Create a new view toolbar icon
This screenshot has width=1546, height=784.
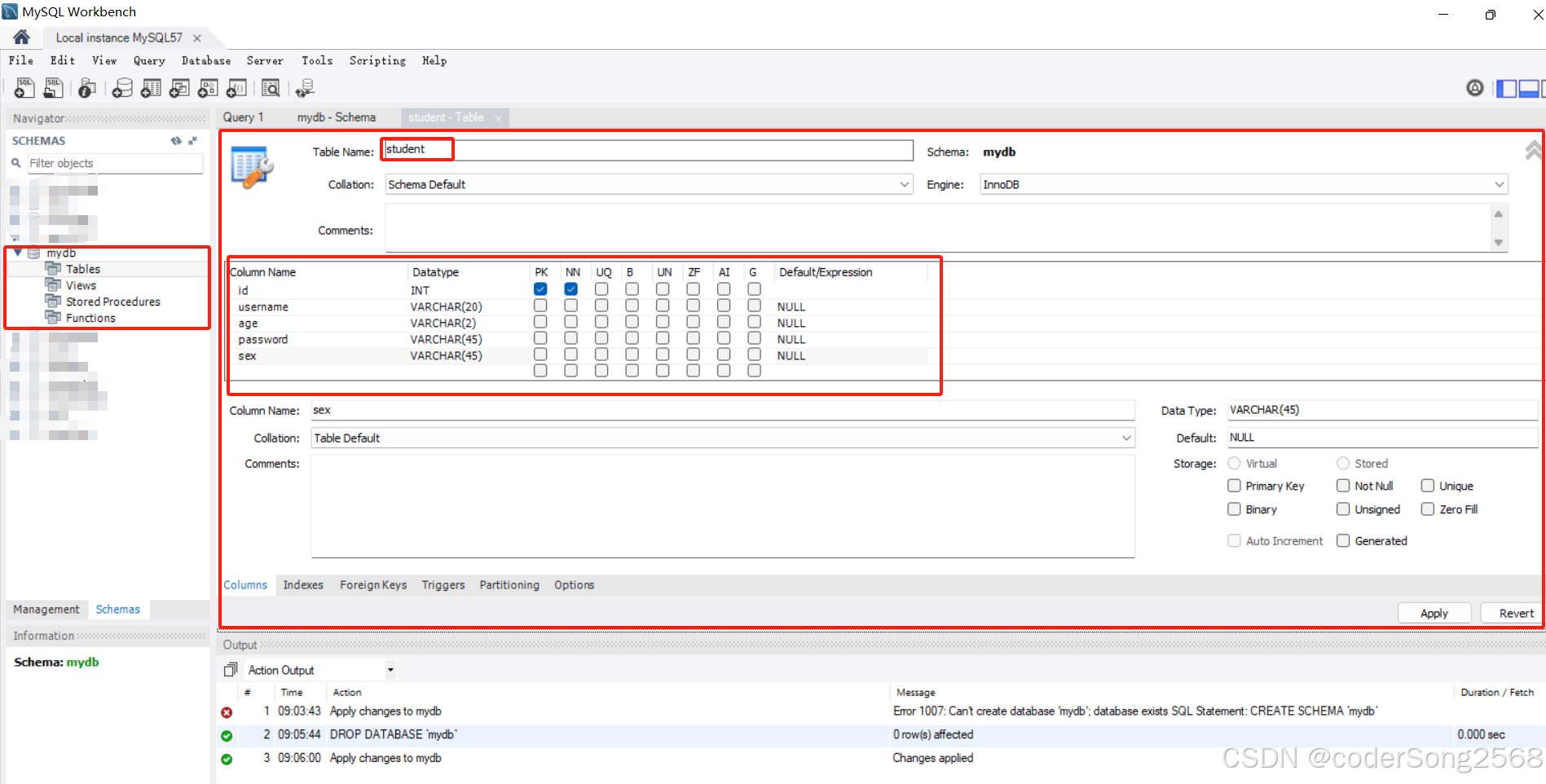[179, 88]
